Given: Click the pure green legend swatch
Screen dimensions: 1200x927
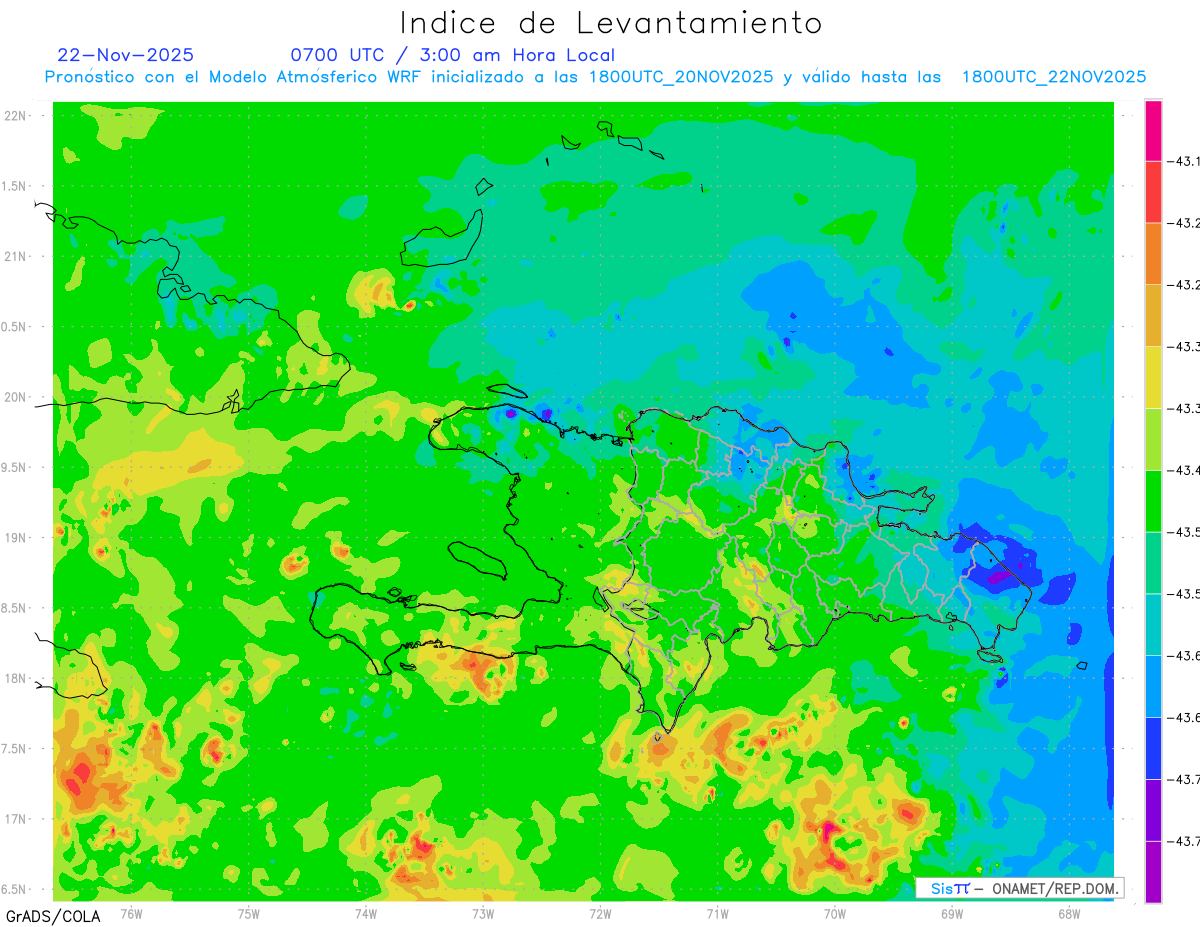Looking at the screenshot, I should tap(1153, 501).
